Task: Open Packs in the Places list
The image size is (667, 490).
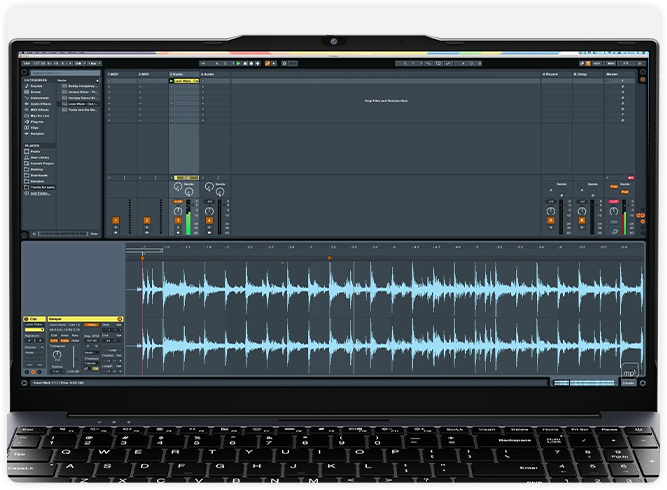Action: click(35, 152)
